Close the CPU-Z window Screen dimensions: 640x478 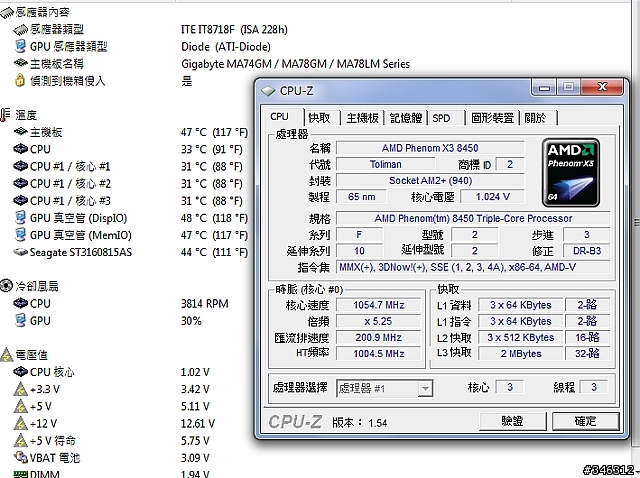(602, 87)
